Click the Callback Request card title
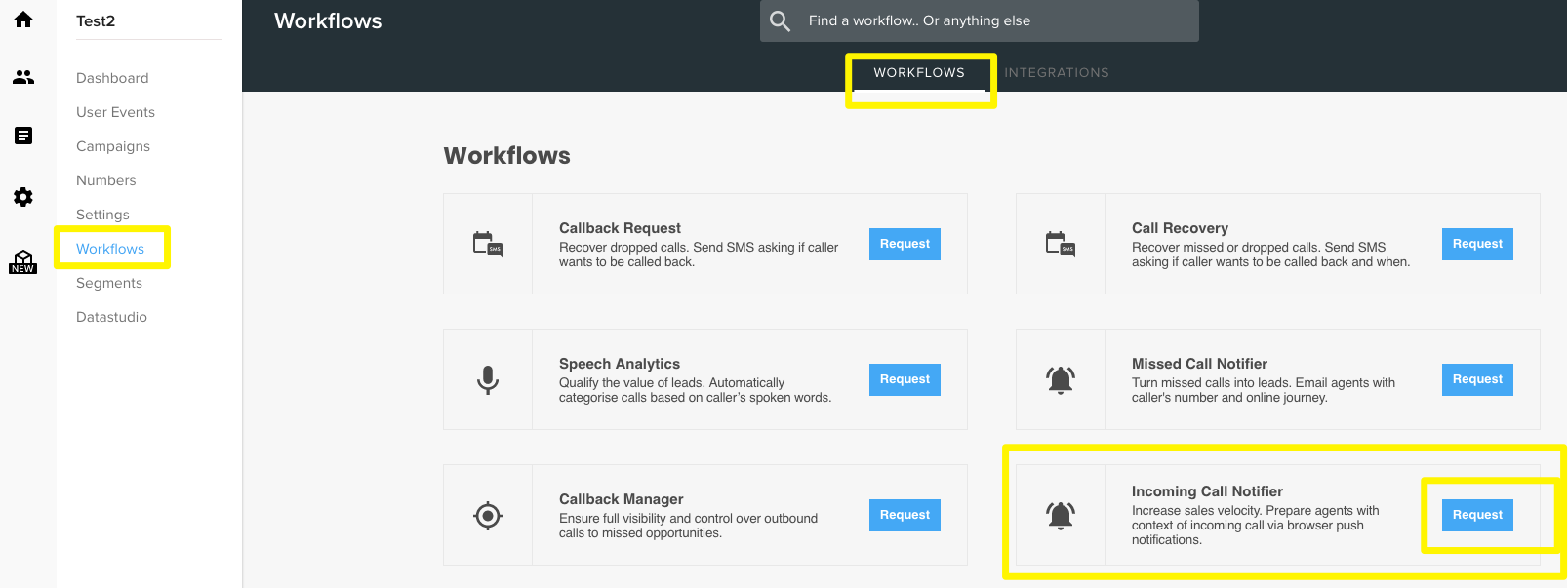 620,228
